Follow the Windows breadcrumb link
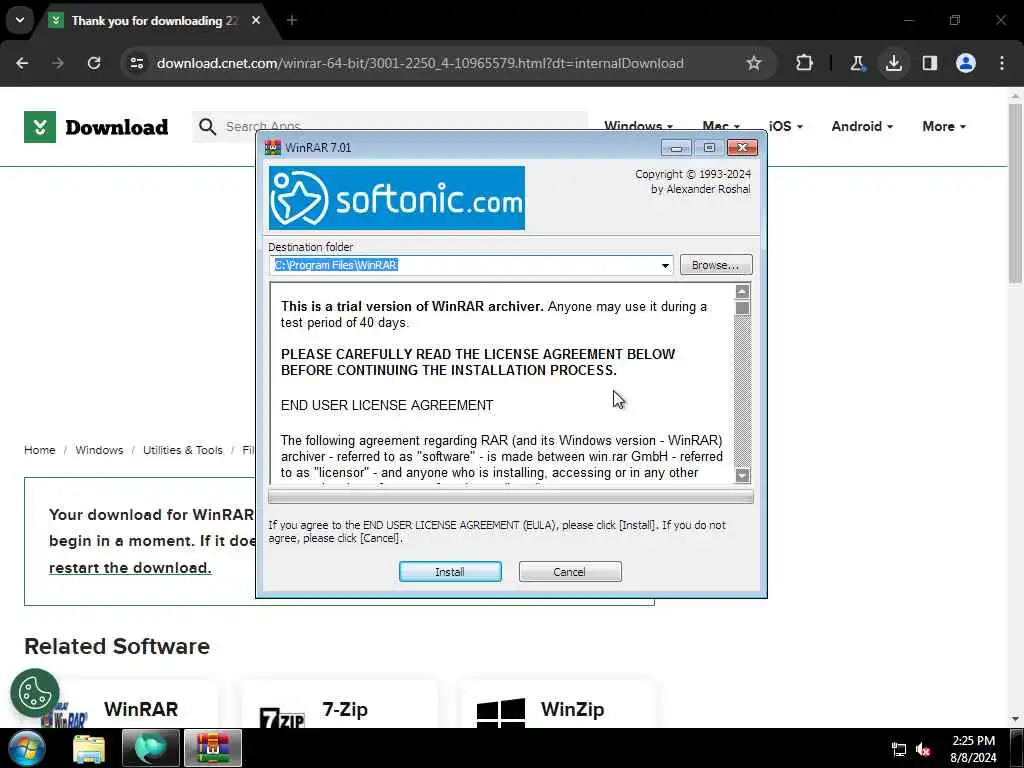The image size is (1024, 768). tap(99, 450)
